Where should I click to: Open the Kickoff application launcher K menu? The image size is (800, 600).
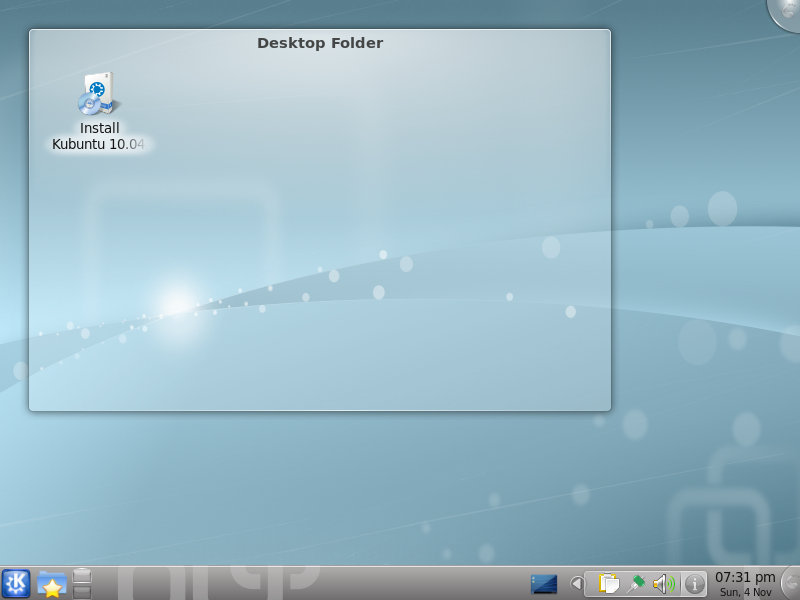[16, 583]
